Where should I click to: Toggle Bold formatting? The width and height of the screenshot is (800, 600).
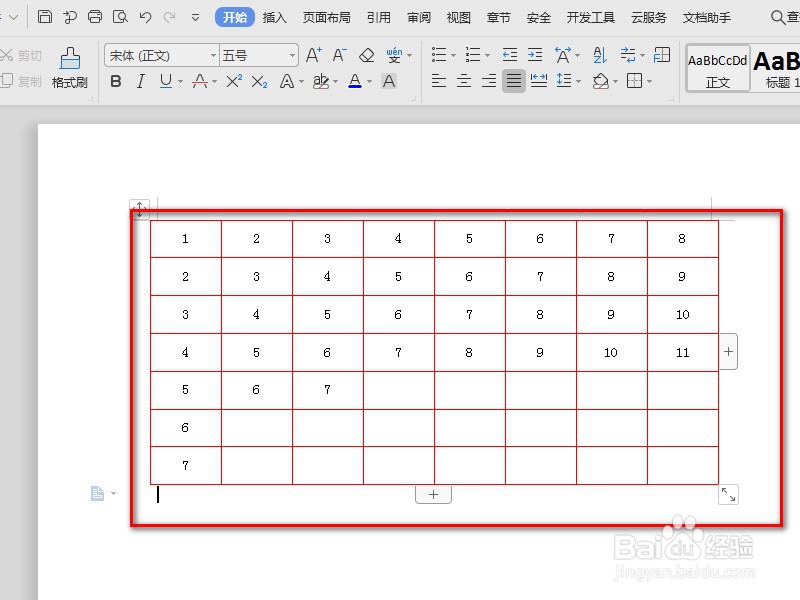(116, 81)
